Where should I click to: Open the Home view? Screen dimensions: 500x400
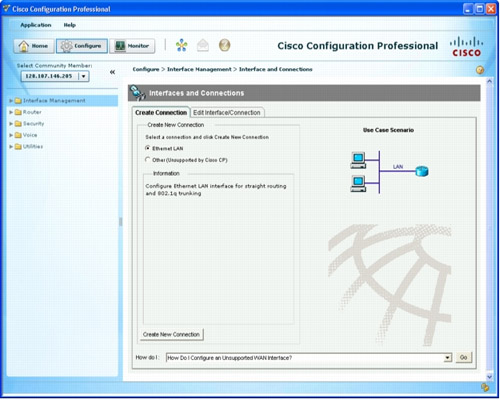pyautogui.click(x=34, y=46)
